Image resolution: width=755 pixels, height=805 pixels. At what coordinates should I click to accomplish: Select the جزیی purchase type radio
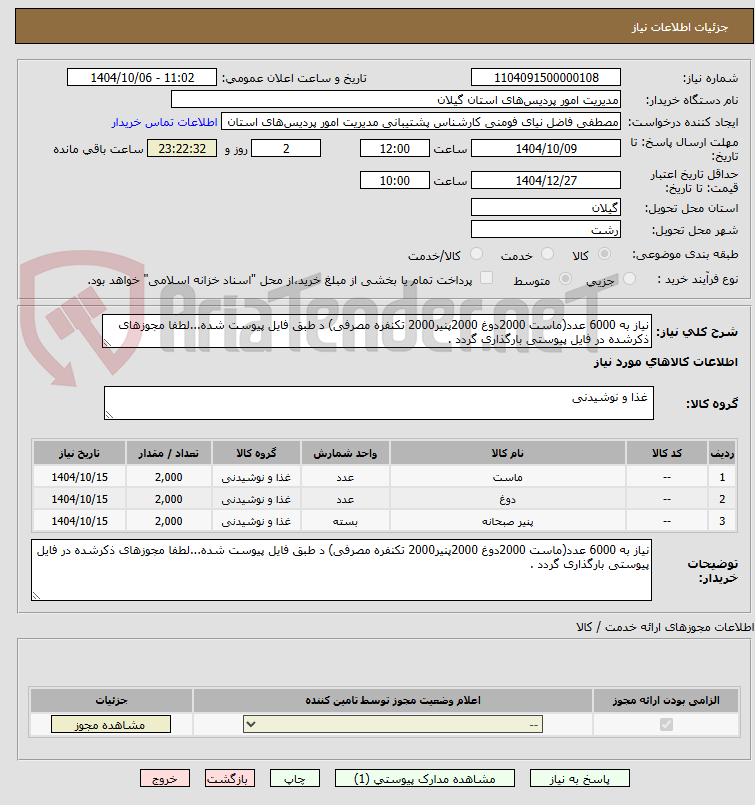point(629,279)
